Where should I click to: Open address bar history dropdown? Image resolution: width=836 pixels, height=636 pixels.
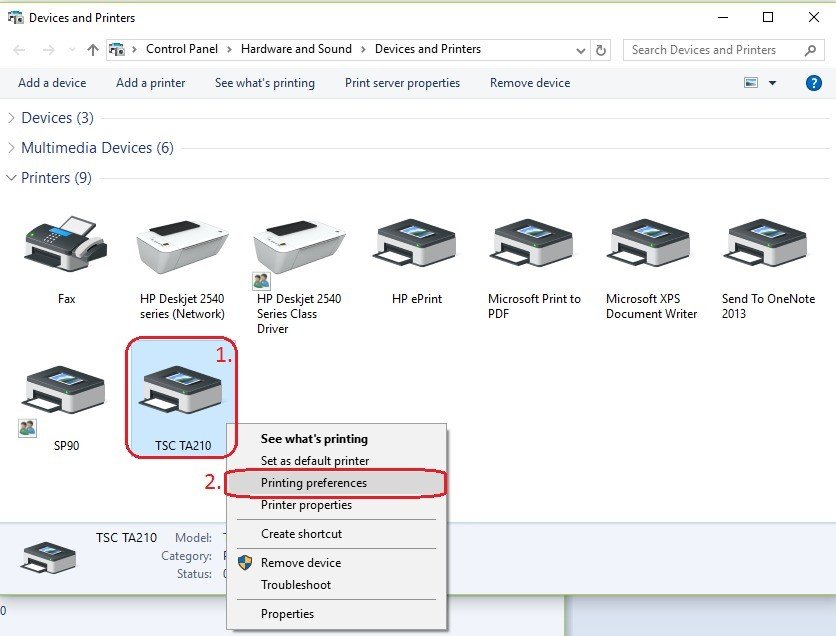tap(581, 50)
